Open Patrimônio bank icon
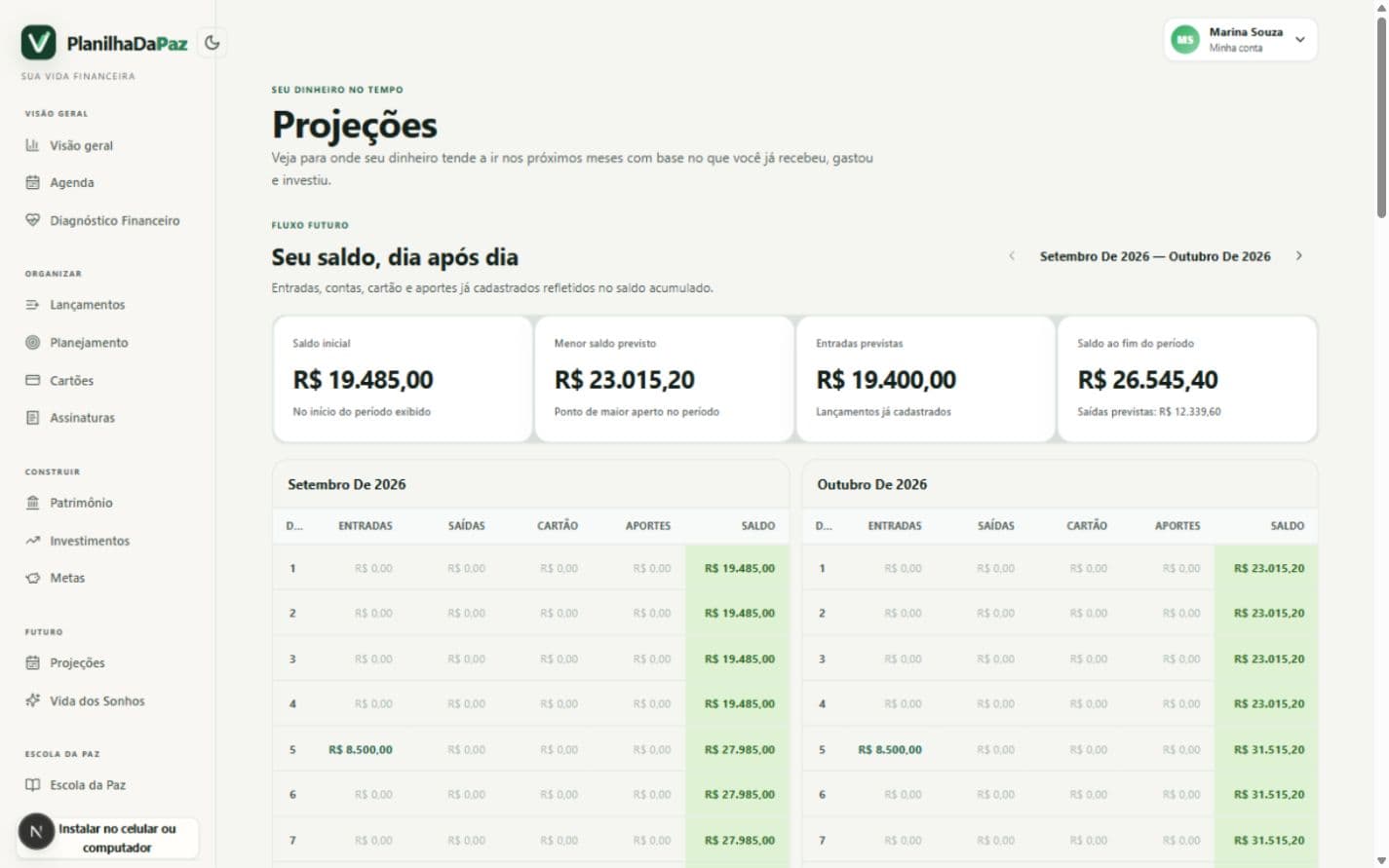The width and height of the screenshot is (1389, 868). [x=32, y=503]
